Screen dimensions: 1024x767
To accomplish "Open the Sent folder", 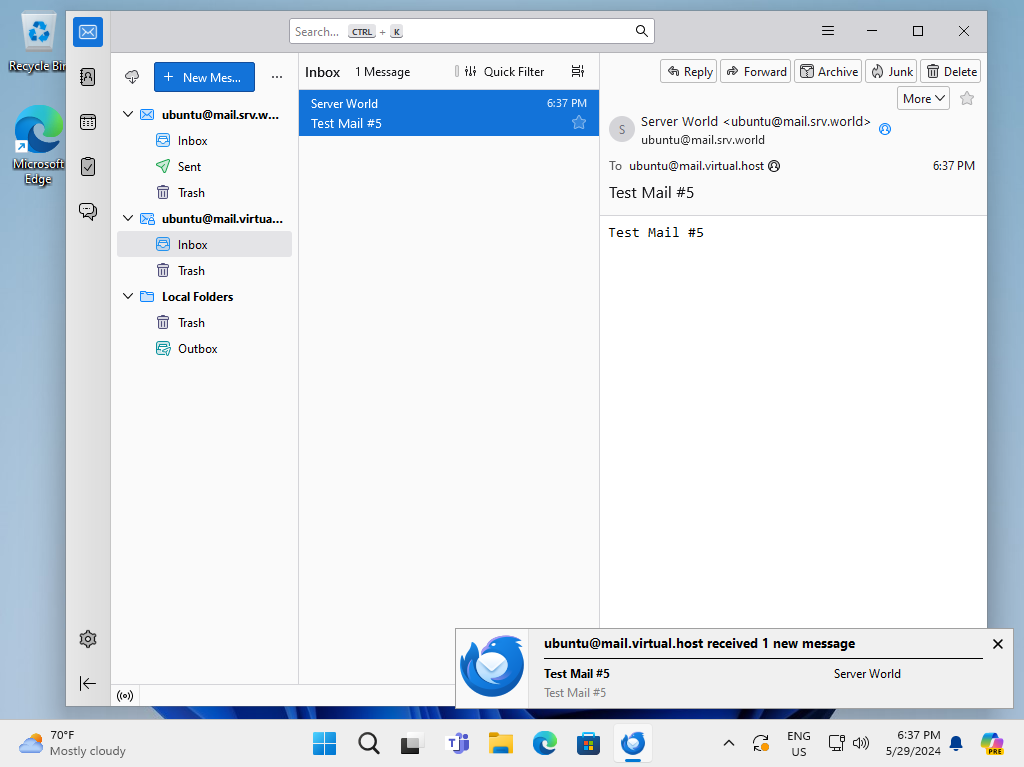I will pos(204,167).
